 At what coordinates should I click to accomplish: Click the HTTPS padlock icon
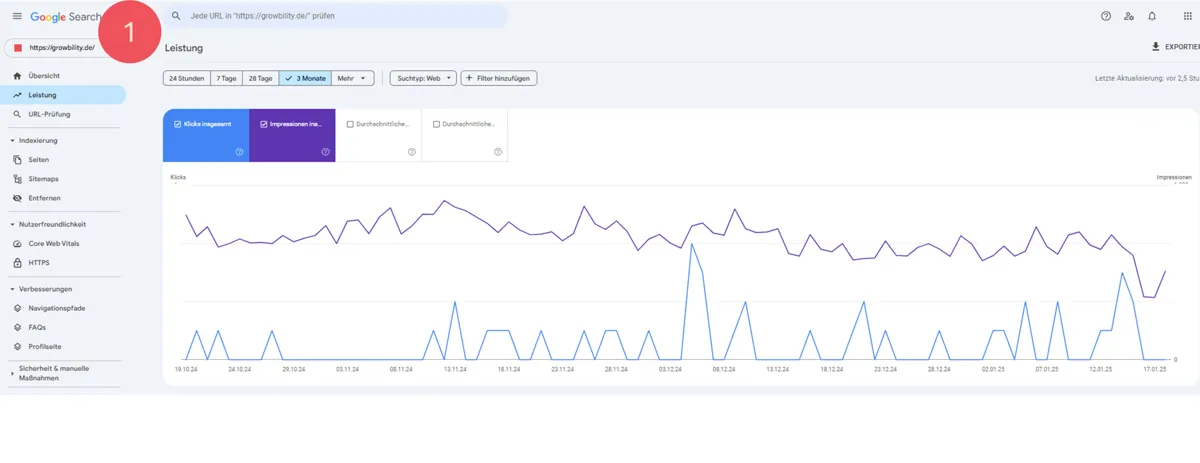tap(17, 263)
